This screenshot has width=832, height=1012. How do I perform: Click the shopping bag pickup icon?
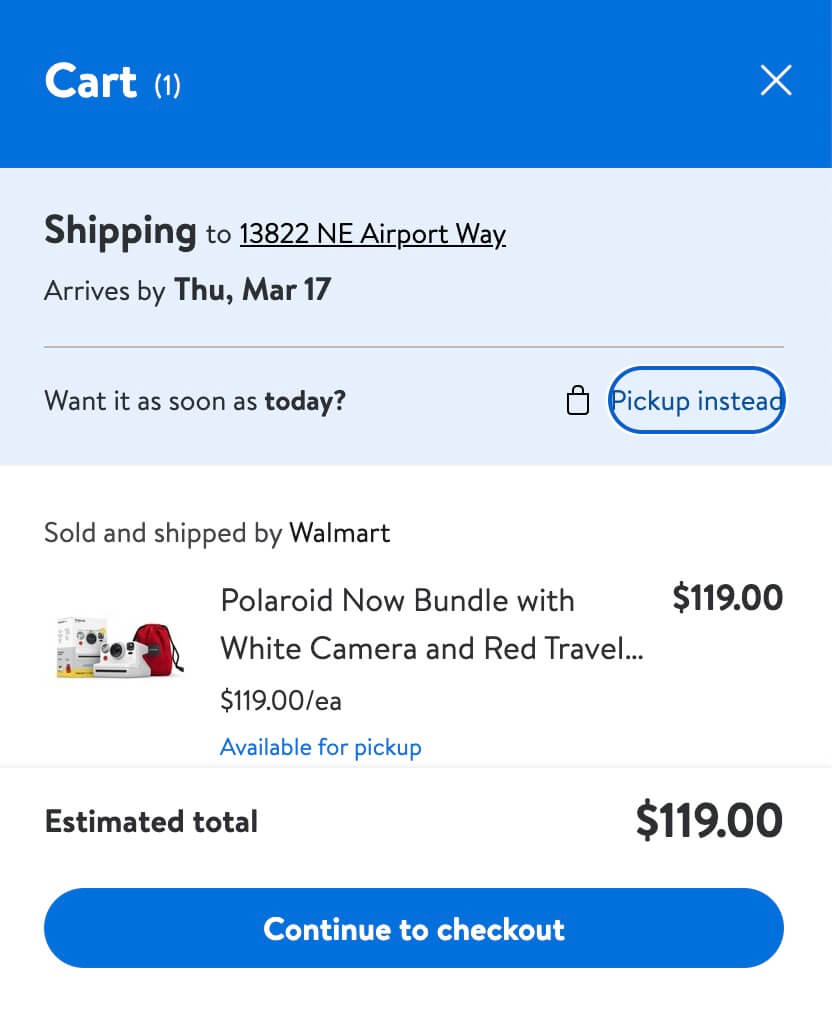tap(578, 402)
